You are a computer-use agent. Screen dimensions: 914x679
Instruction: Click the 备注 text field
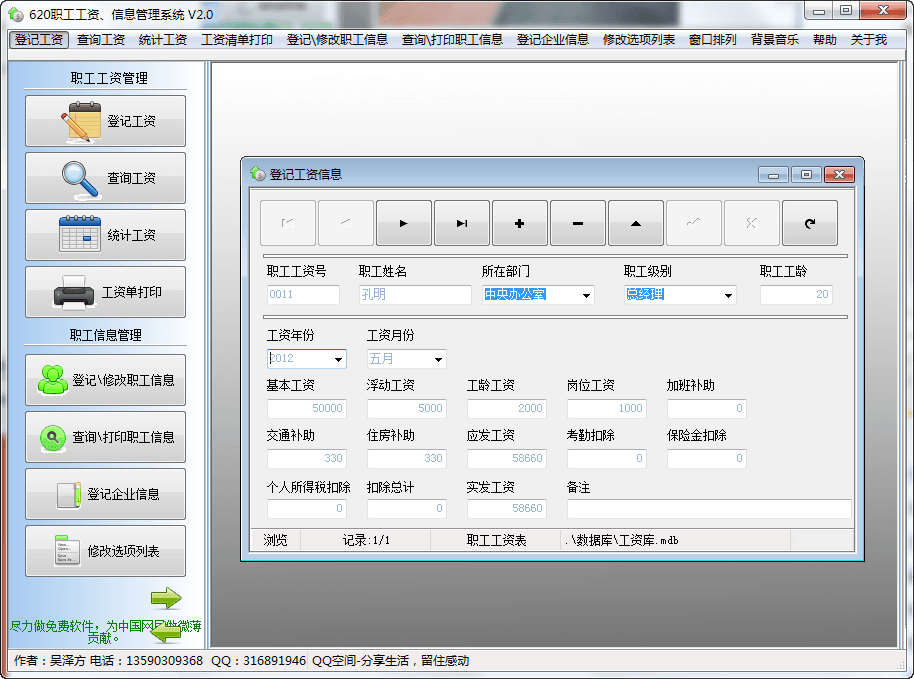[x=708, y=509]
